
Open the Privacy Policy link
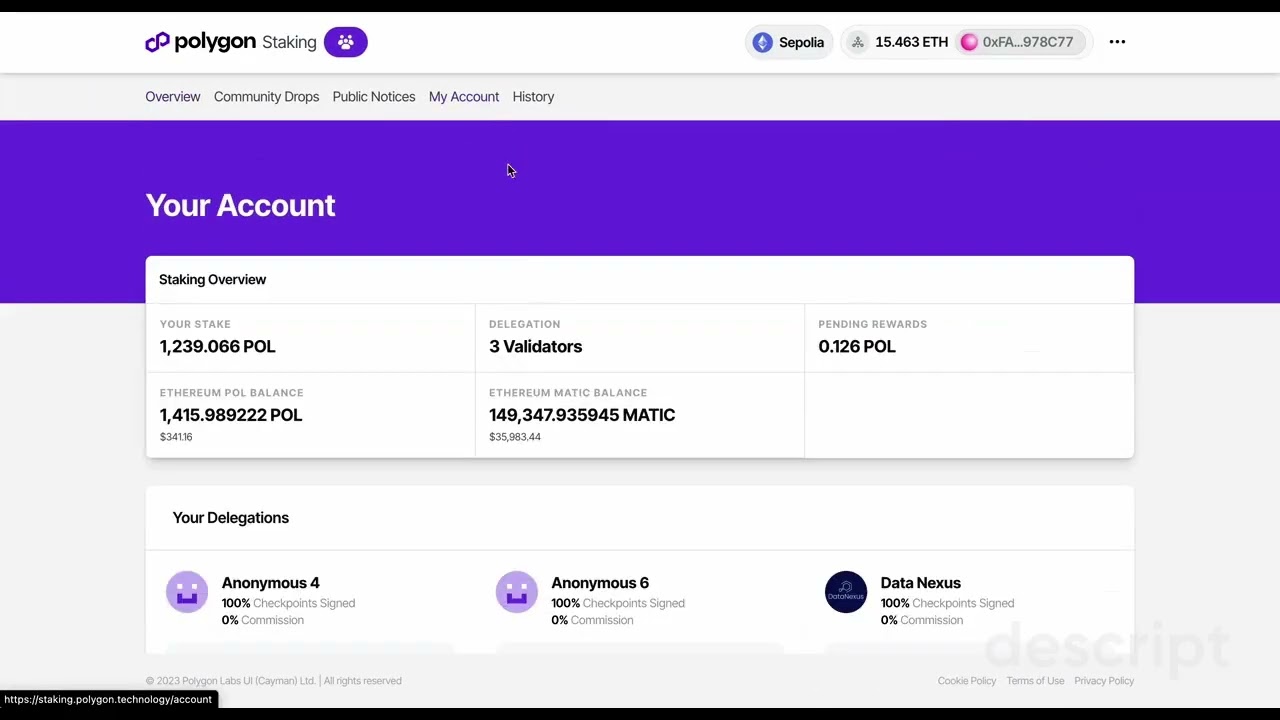tap(1104, 681)
